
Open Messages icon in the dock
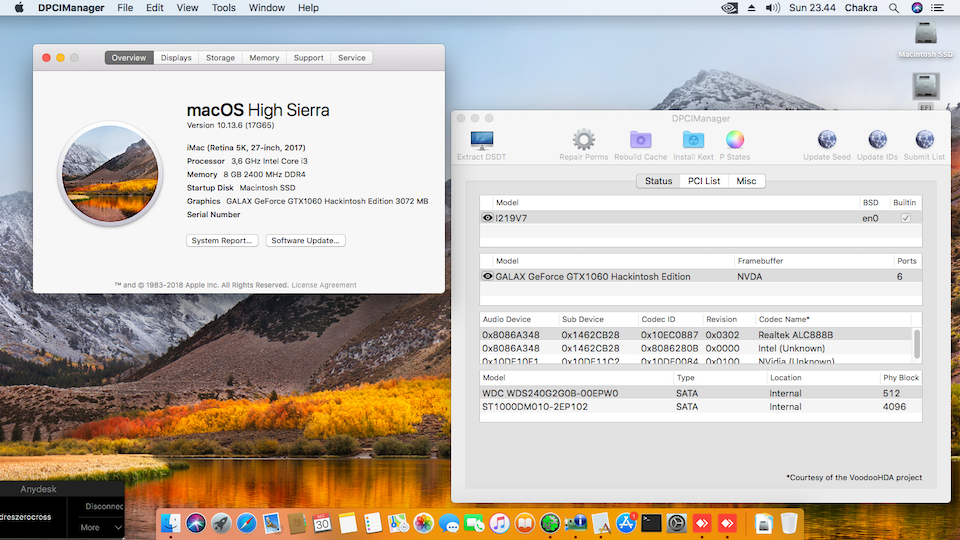(x=449, y=523)
